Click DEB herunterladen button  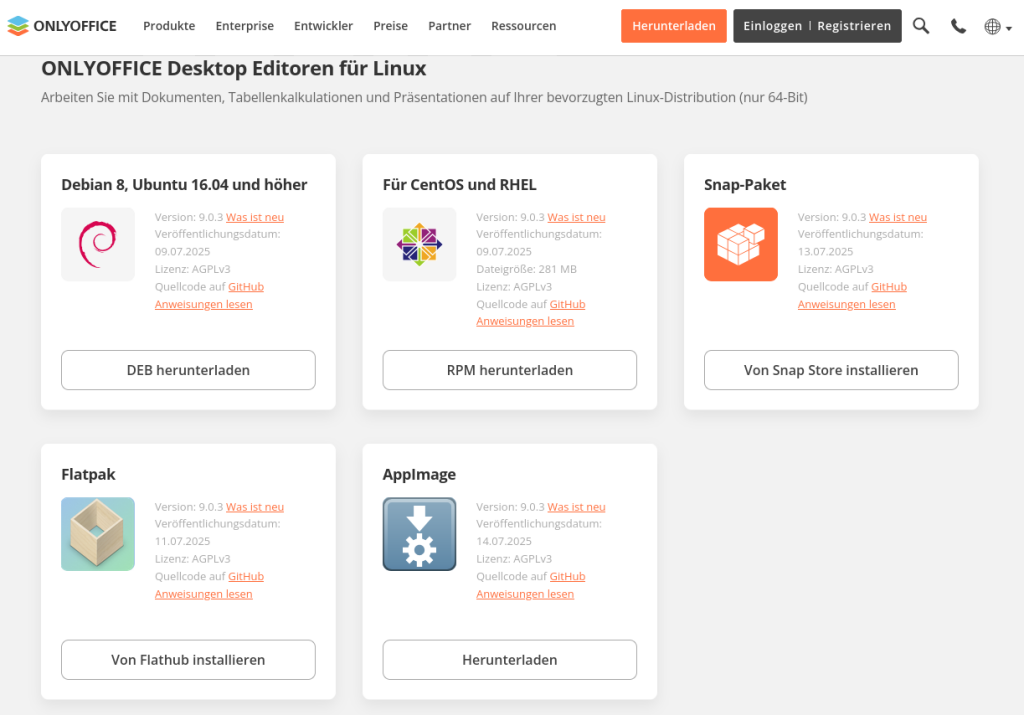(188, 370)
